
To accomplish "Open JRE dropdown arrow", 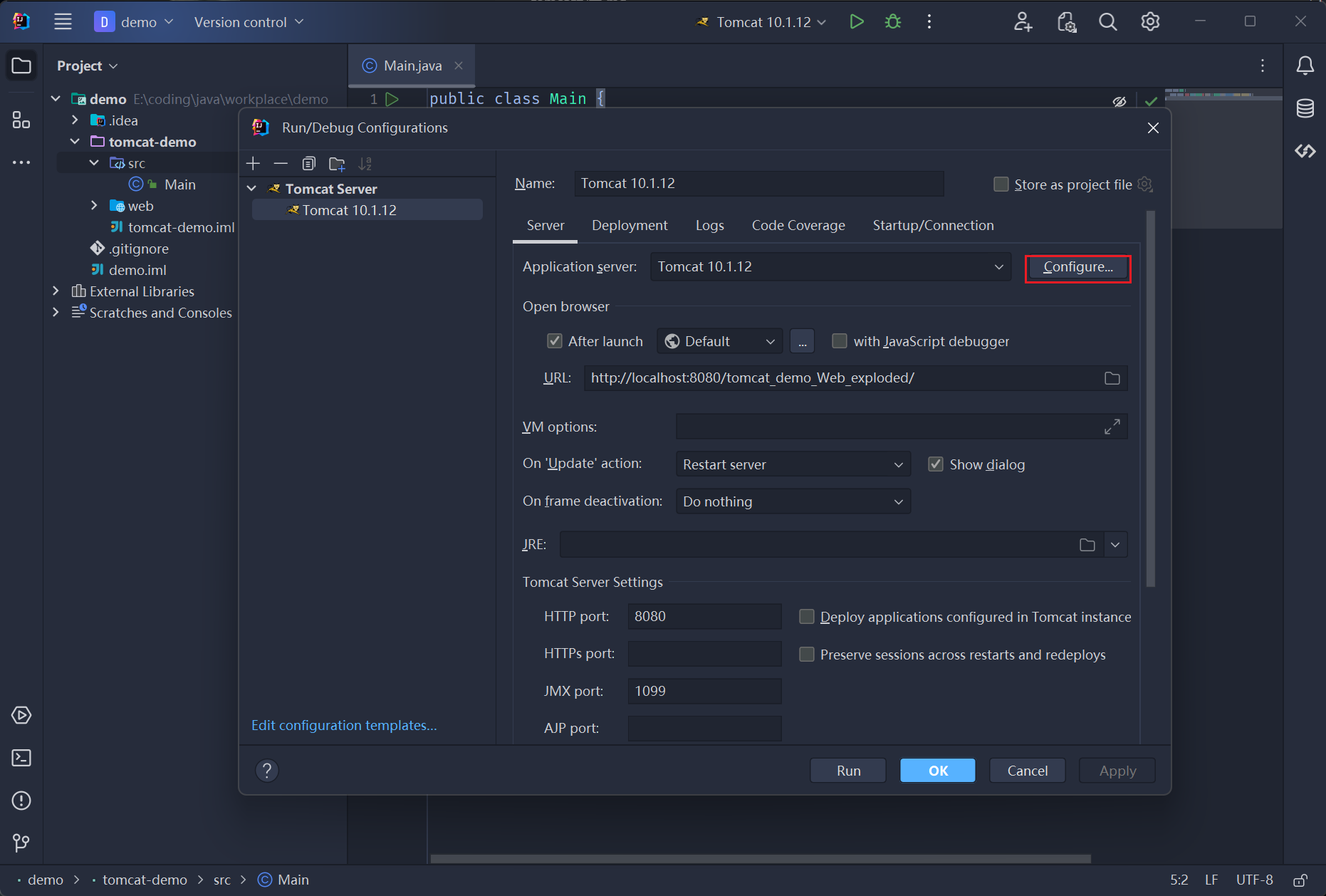I will coord(1115,545).
